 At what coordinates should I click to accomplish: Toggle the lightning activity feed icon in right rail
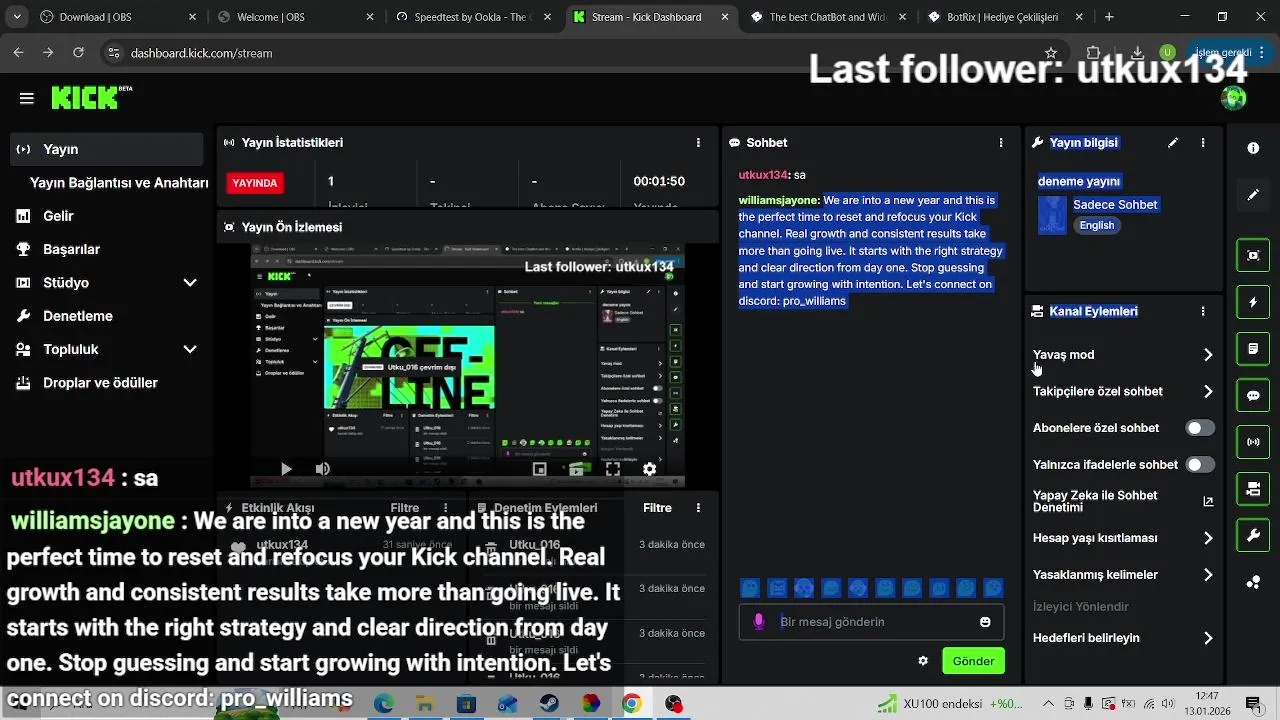(x=1253, y=302)
